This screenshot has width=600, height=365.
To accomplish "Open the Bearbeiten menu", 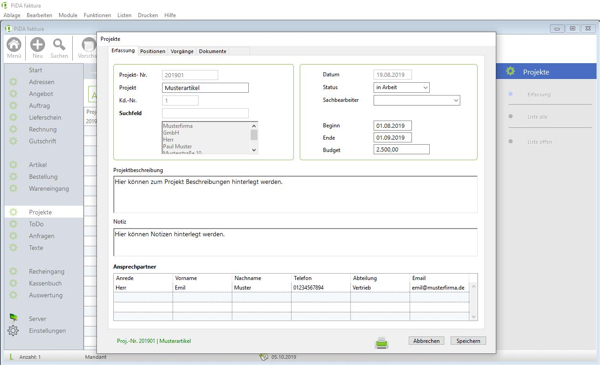I will click(x=39, y=15).
